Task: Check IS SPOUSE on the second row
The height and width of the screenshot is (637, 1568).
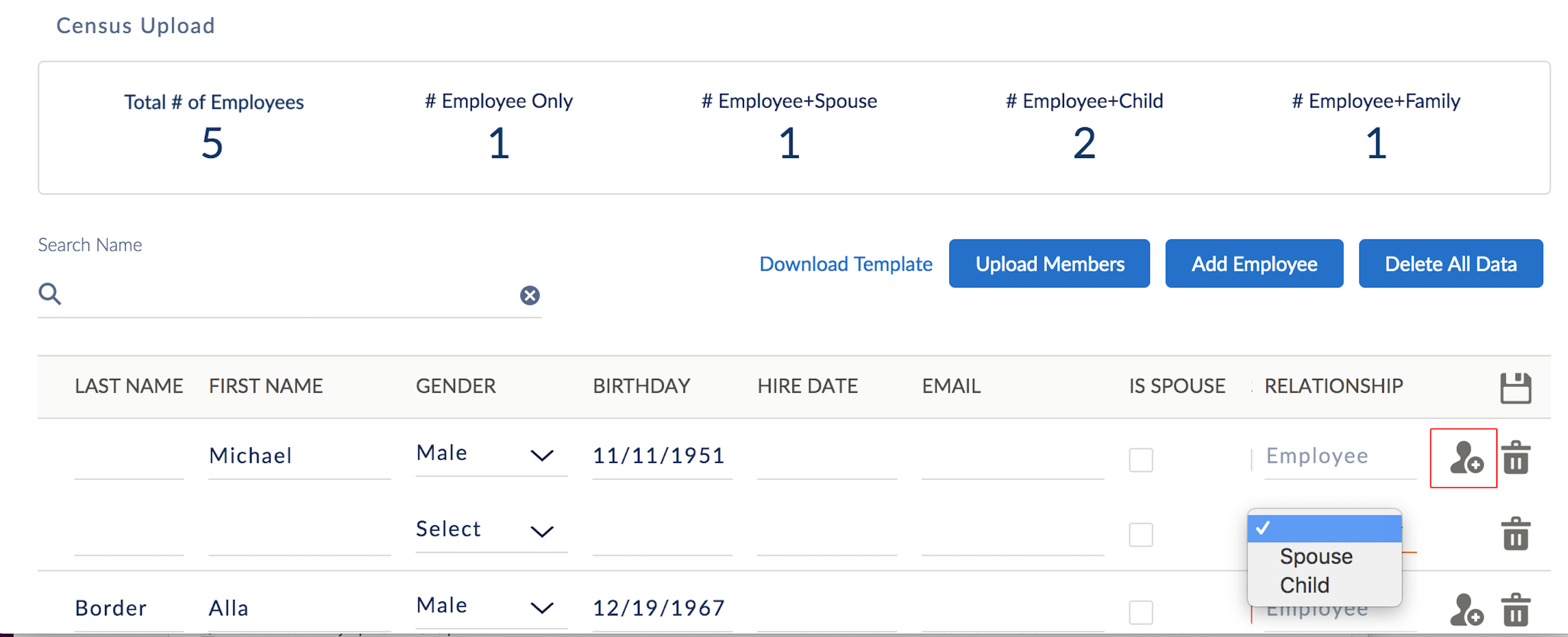Action: [1141, 535]
